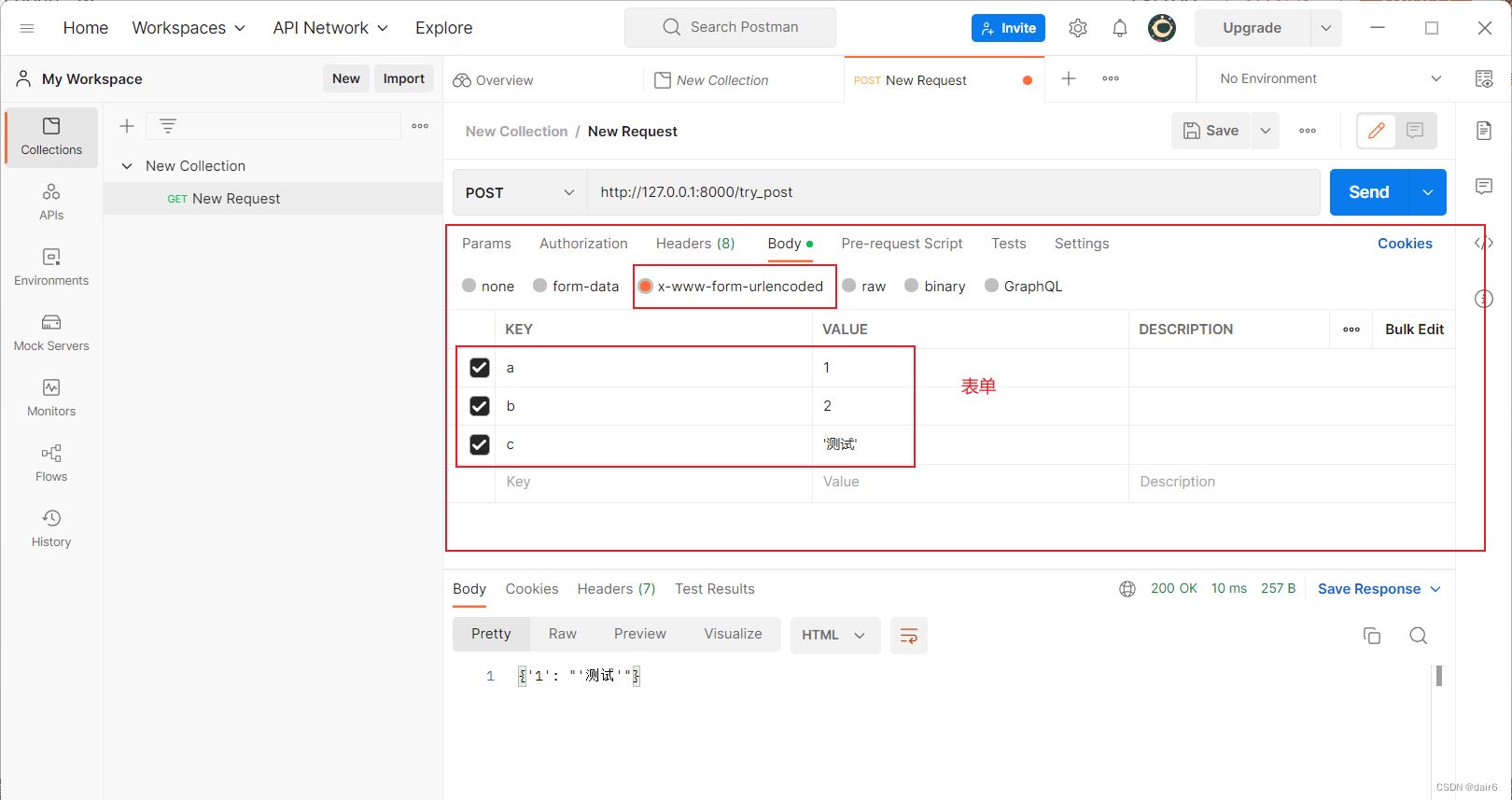Uncheck the checkbox for key a

point(480,368)
